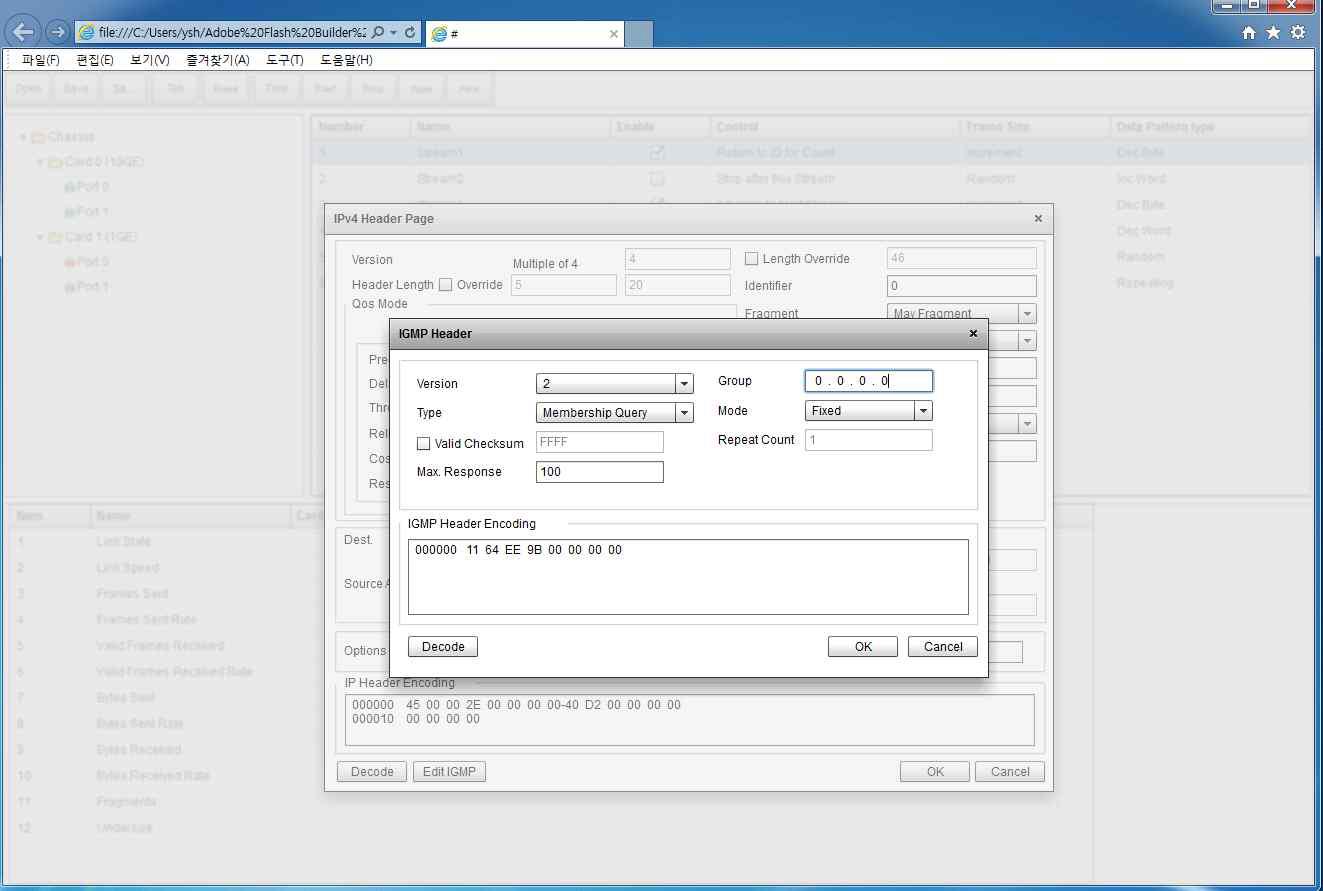The width and height of the screenshot is (1323, 891).
Task: Click the Open toolbar button
Action: click(x=28, y=89)
